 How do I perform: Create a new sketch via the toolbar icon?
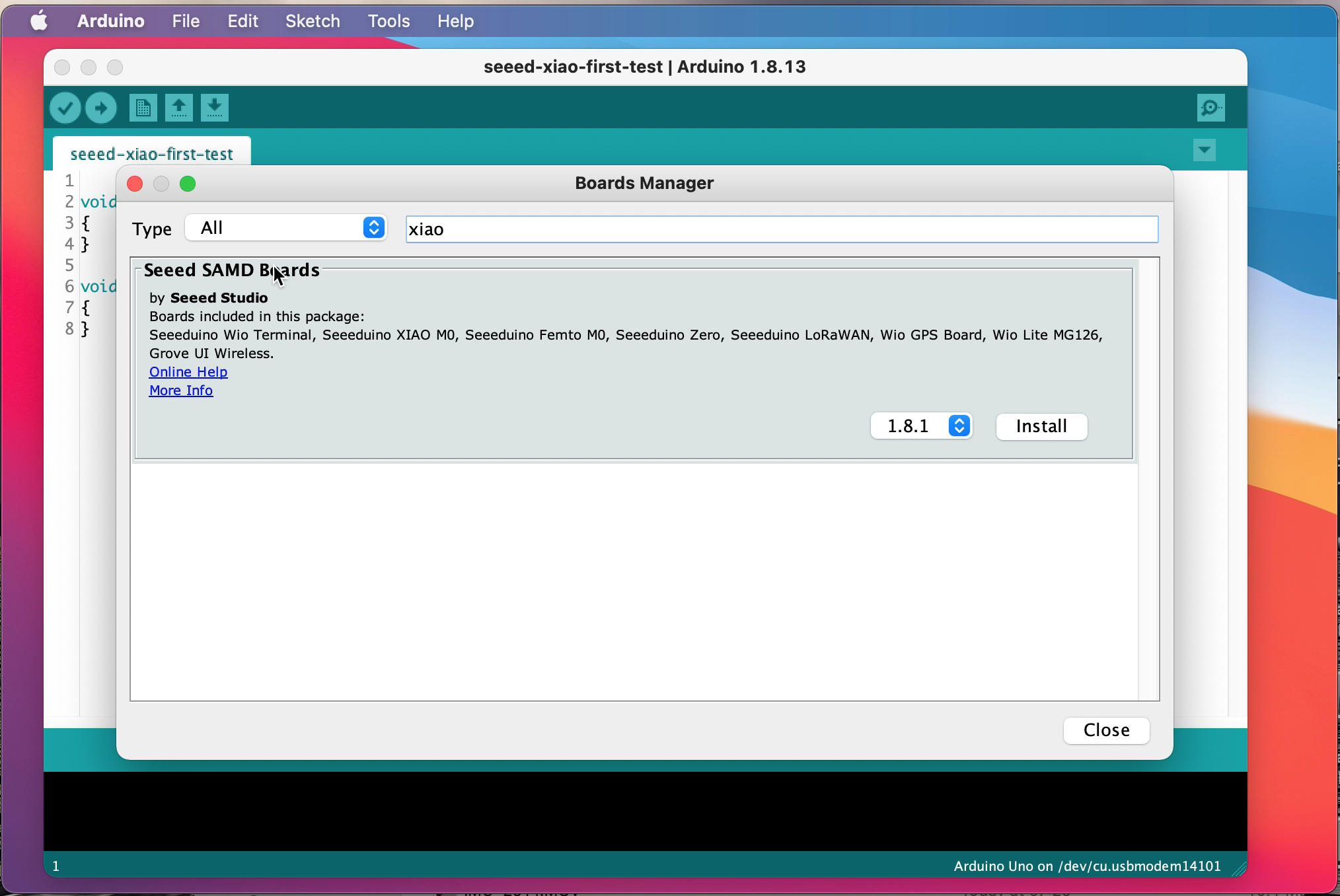click(x=143, y=107)
